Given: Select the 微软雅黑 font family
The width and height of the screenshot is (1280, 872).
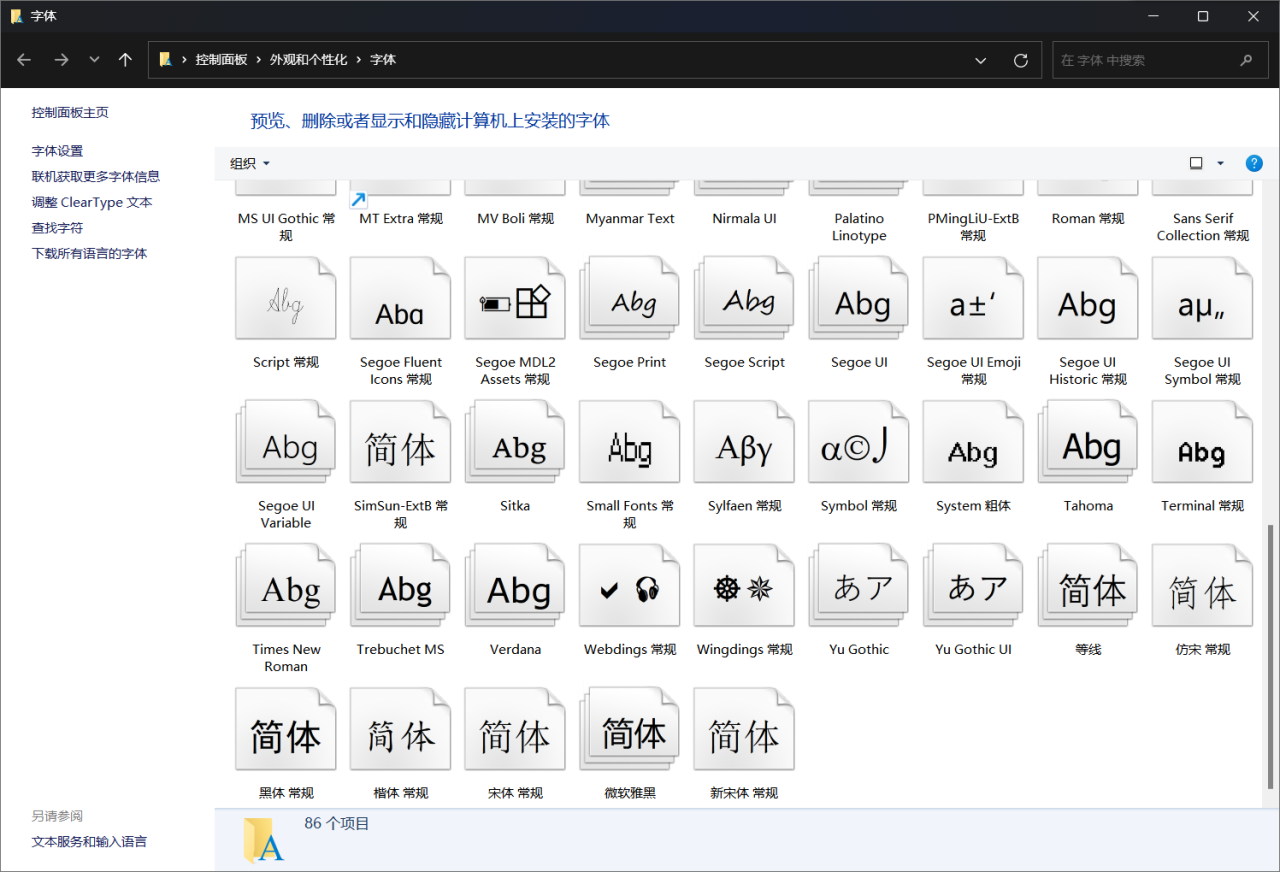Looking at the screenshot, I should tap(629, 729).
